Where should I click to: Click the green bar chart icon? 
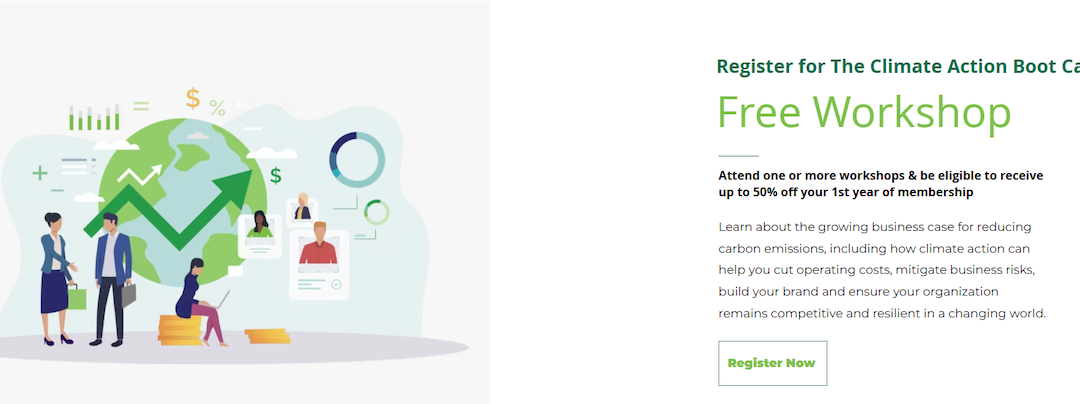coord(95,117)
